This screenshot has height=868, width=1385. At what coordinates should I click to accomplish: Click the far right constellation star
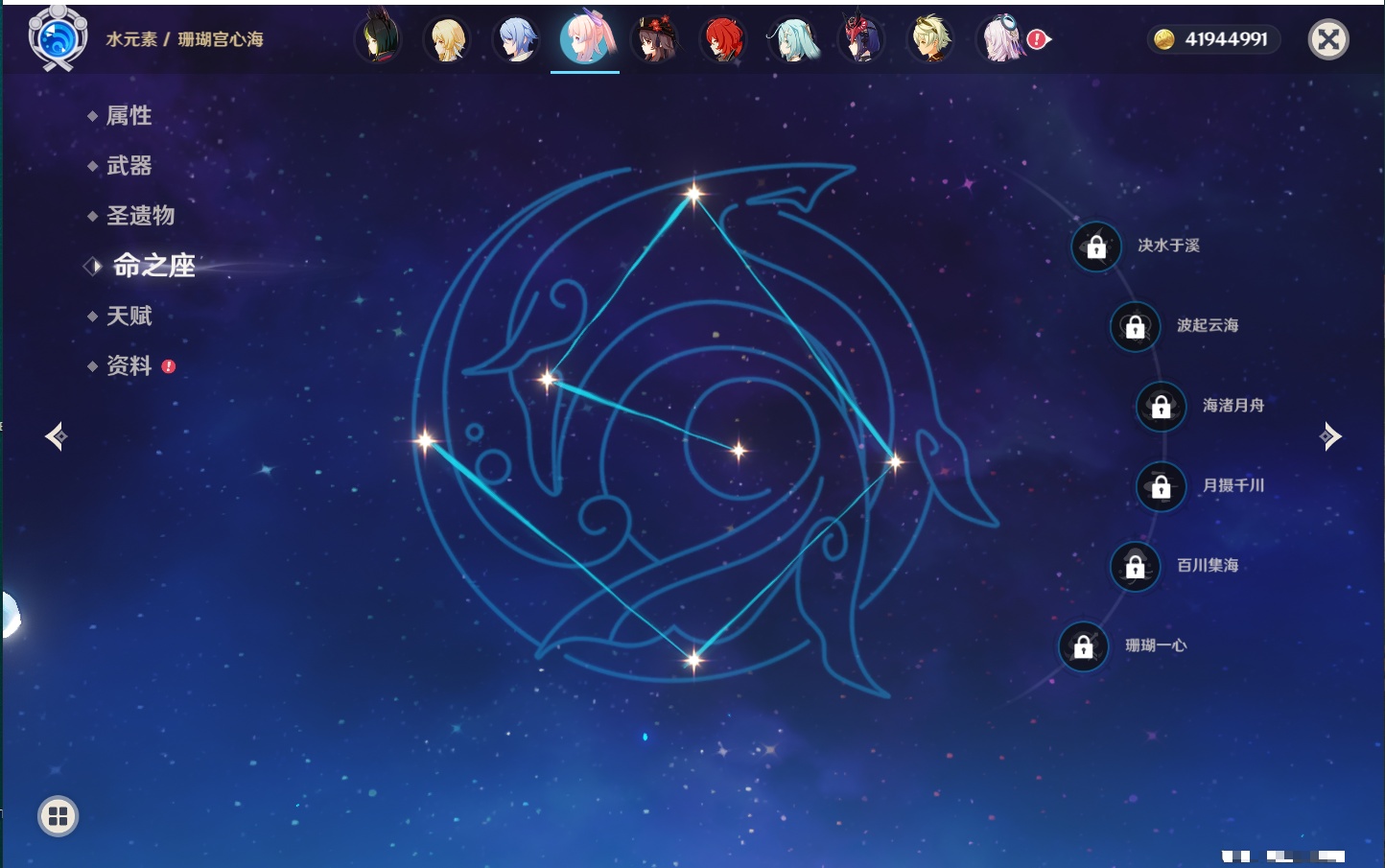(895, 462)
